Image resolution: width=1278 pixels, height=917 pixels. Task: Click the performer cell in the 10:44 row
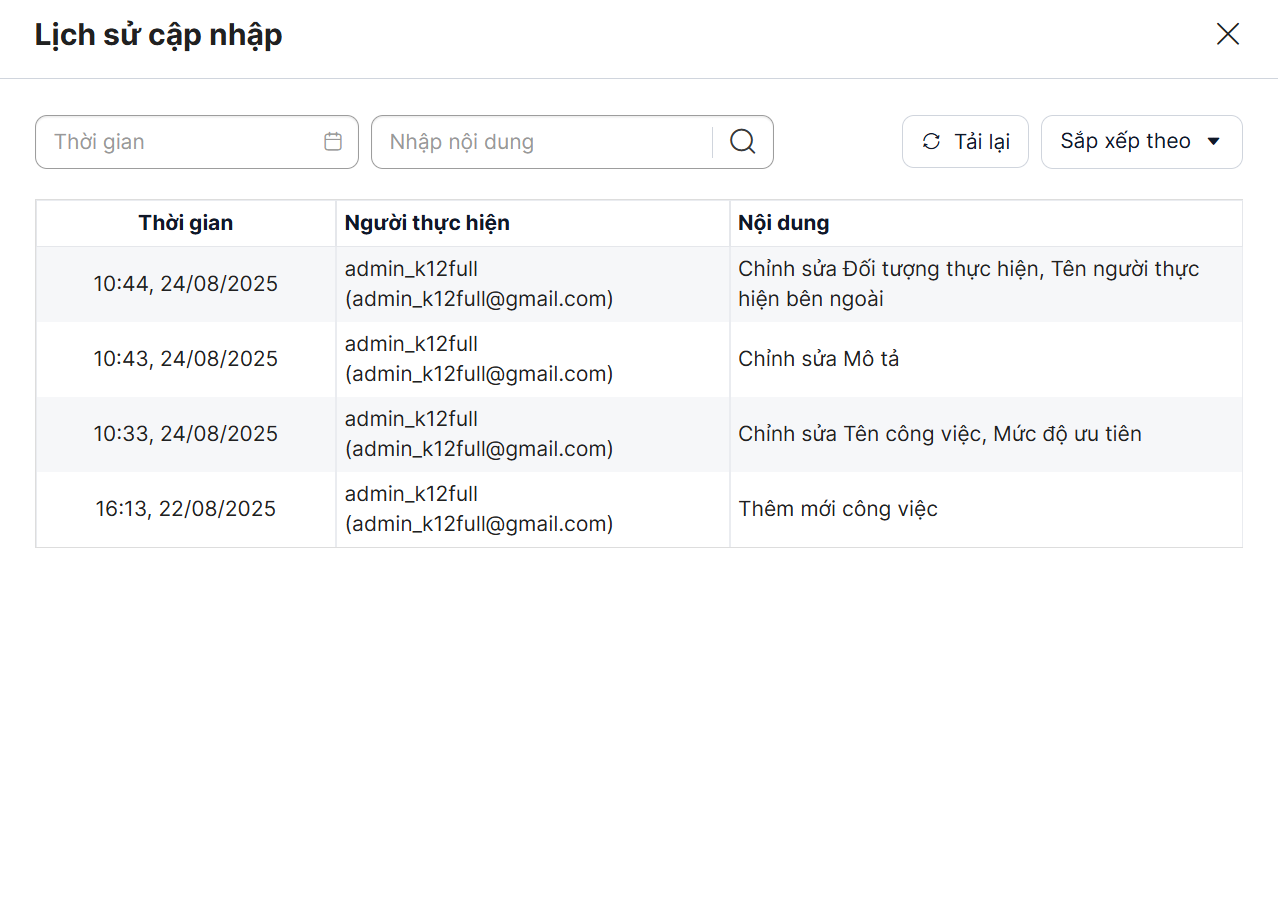pos(479,284)
